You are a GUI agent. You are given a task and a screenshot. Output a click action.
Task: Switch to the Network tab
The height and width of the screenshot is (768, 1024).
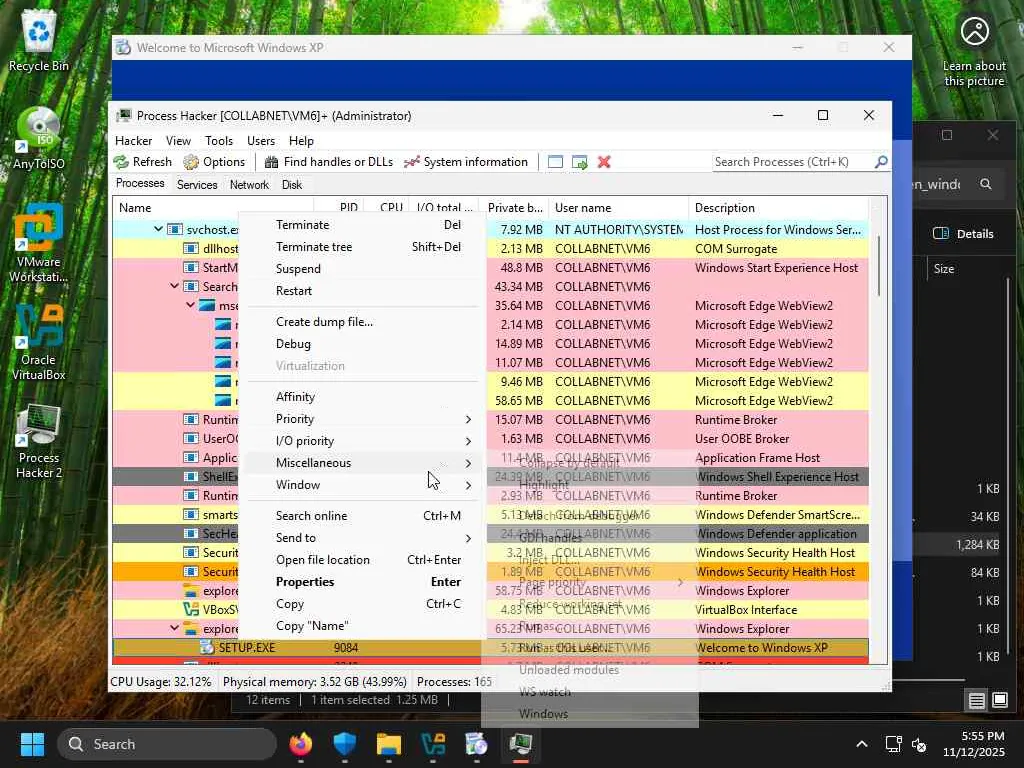(x=249, y=185)
